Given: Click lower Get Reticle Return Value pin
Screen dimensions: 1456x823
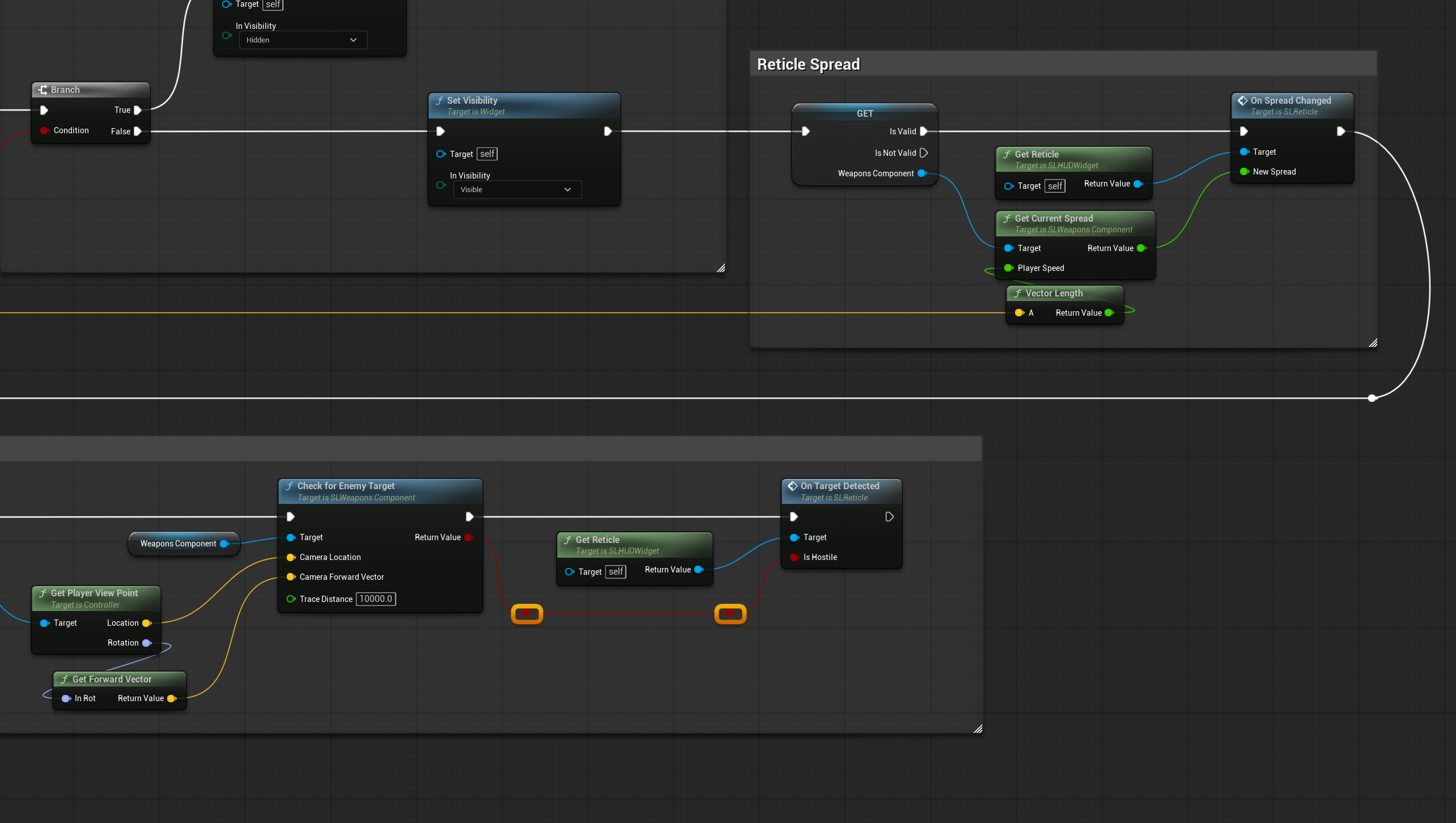Looking at the screenshot, I should [x=699, y=570].
